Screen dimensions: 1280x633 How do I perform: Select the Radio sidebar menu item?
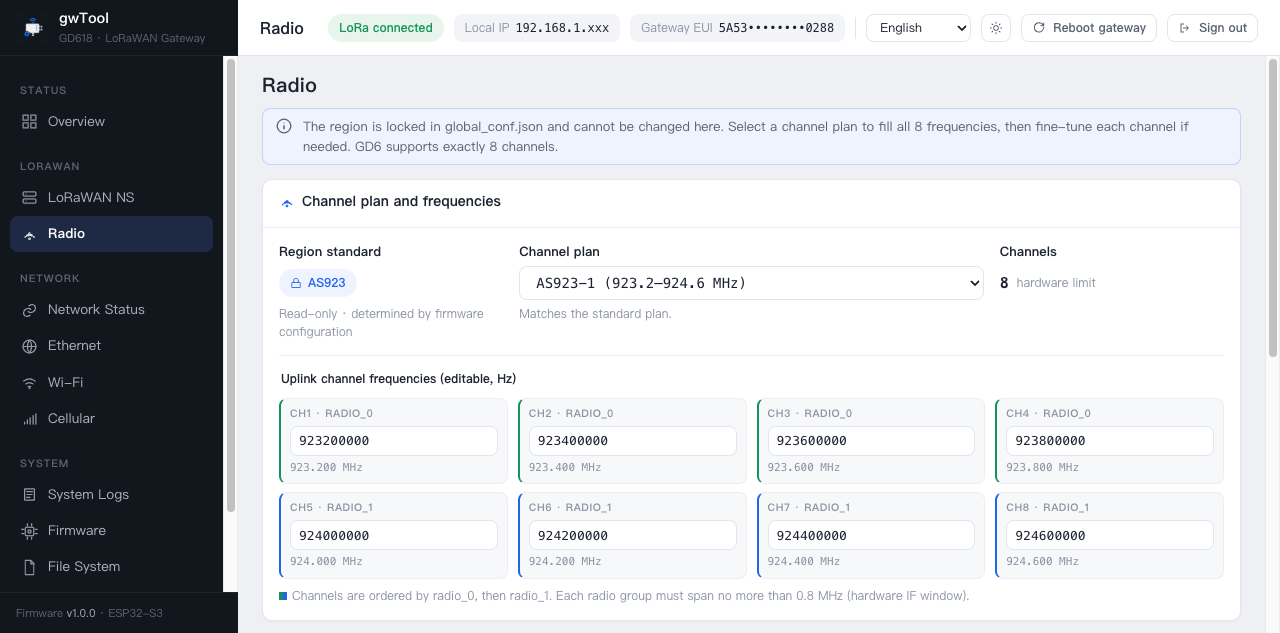tap(111, 233)
